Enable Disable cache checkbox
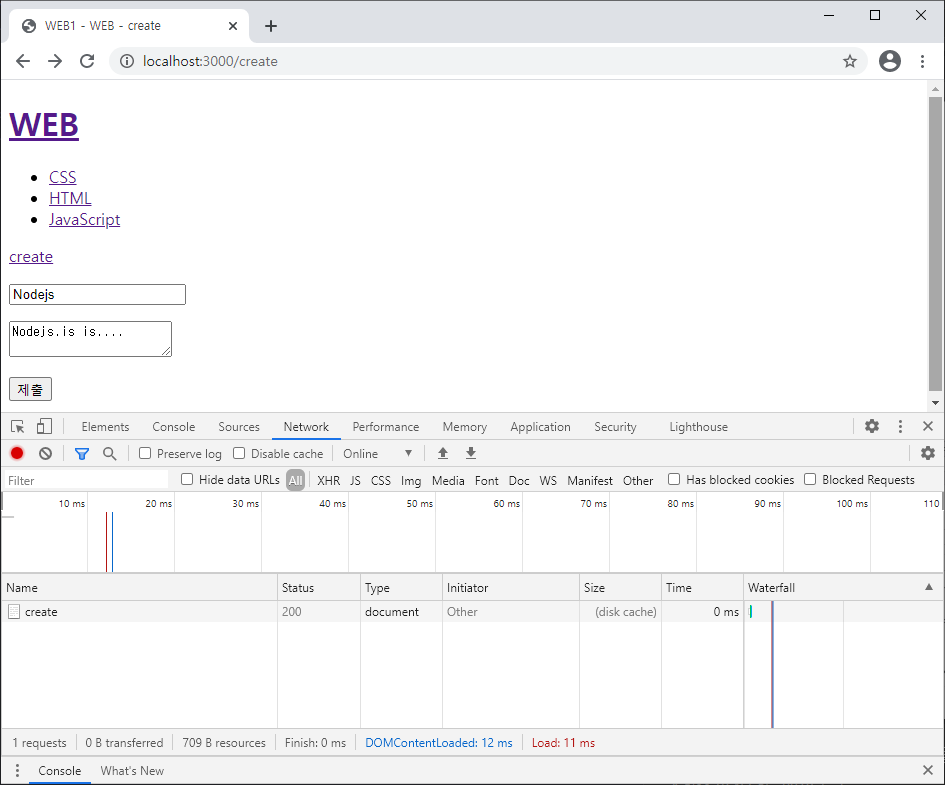The image size is (945, 785). point(239,453)
